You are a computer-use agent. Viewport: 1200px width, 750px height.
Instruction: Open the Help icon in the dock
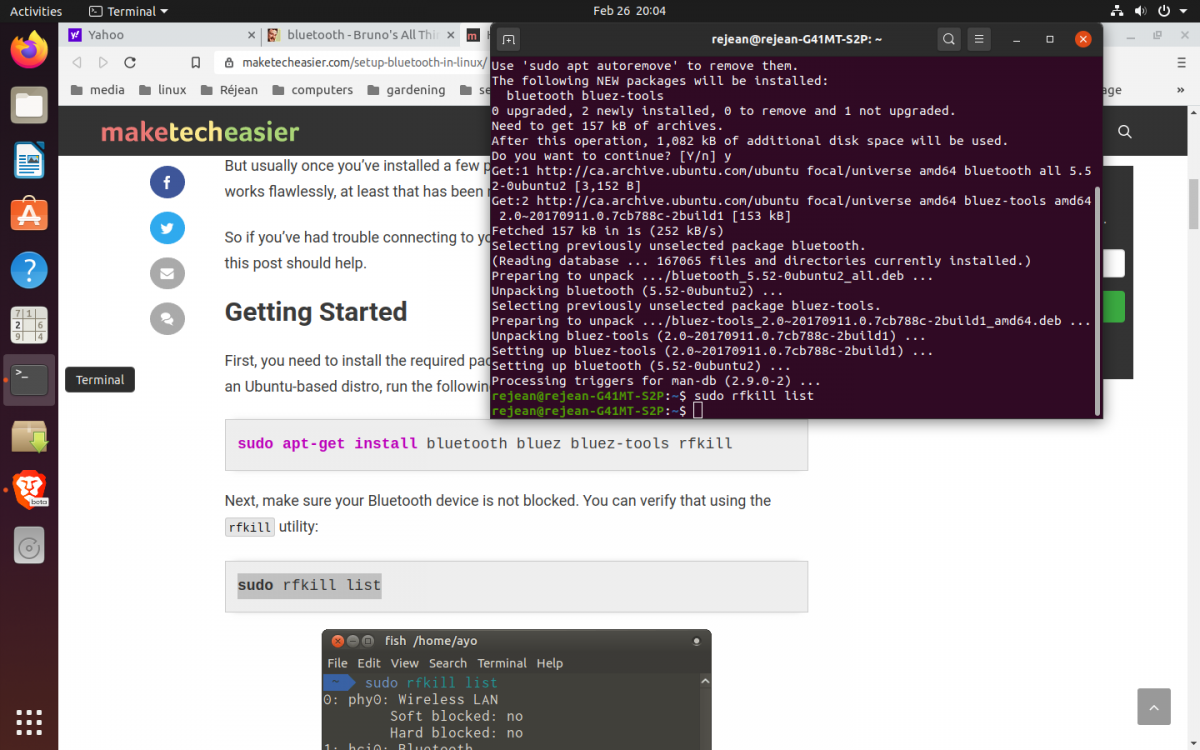point(29,270)
